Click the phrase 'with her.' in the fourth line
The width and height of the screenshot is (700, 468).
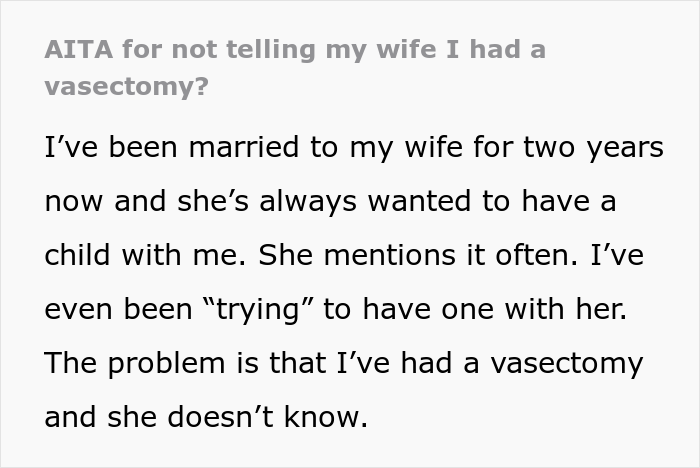pyautogui.click(x=579, y=310)
